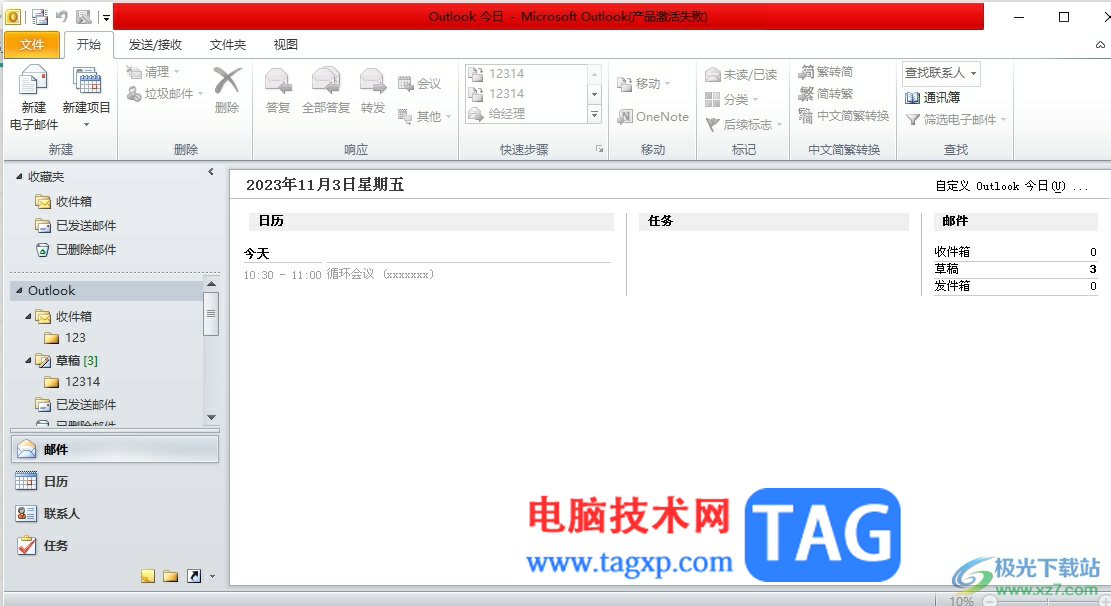Open the New Items menu
Image resolution: width=1111 pixels, height=606 pixels.
click(x=86, y=98)
